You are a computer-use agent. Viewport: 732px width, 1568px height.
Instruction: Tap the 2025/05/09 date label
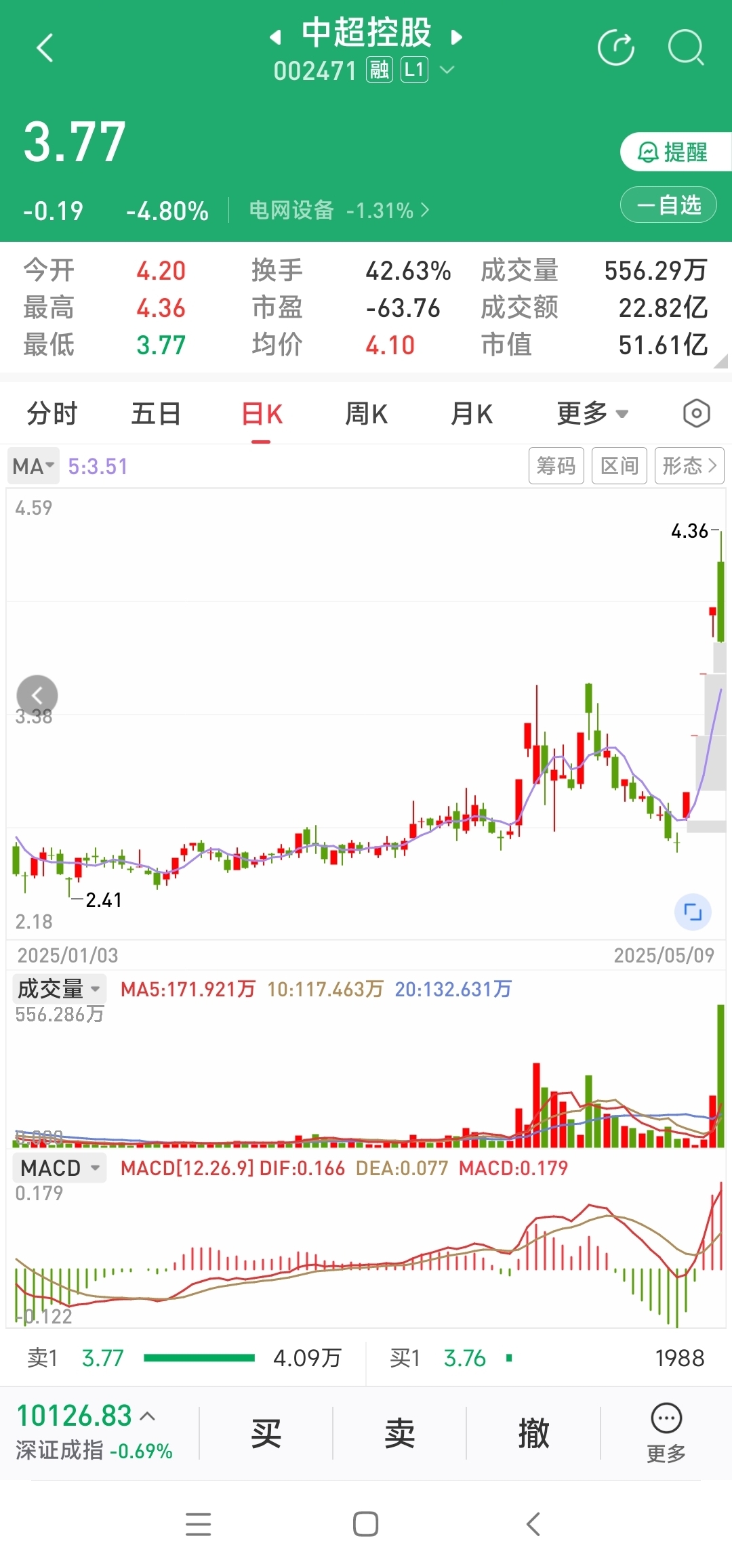click(664, 955)
